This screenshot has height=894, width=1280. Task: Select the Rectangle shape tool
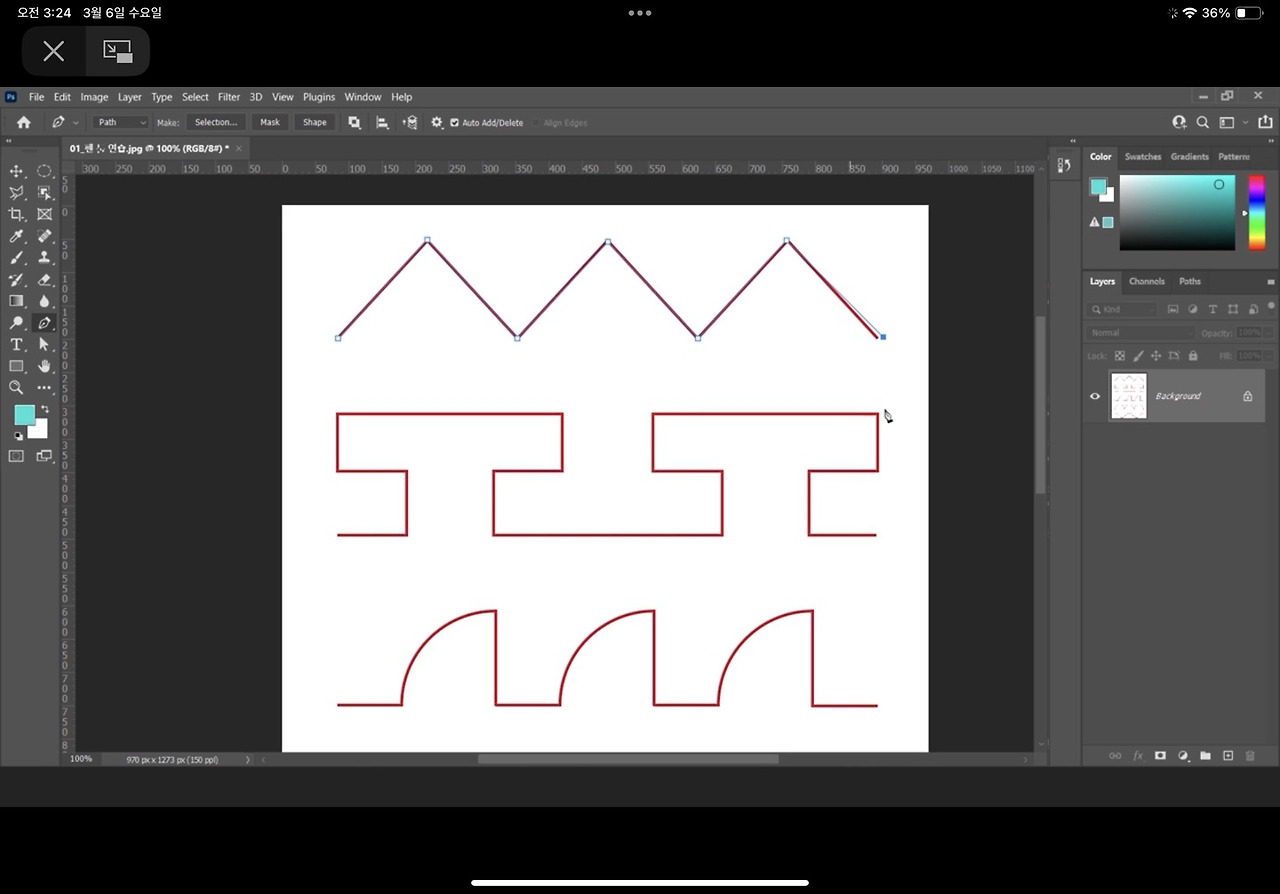[16, 366]
